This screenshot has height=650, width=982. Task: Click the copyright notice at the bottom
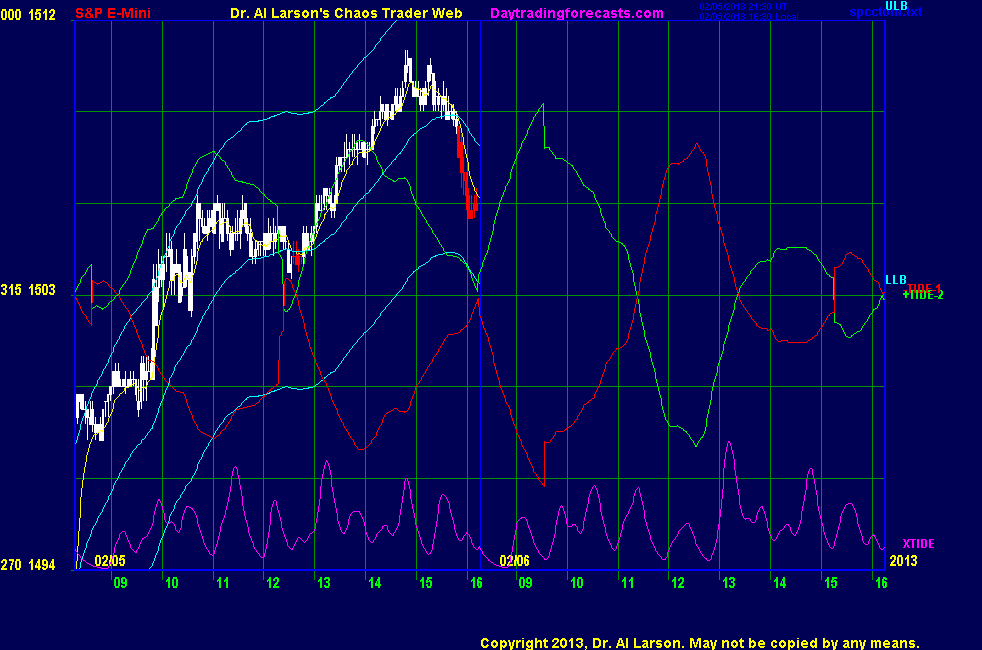click(x=700, y=643)
